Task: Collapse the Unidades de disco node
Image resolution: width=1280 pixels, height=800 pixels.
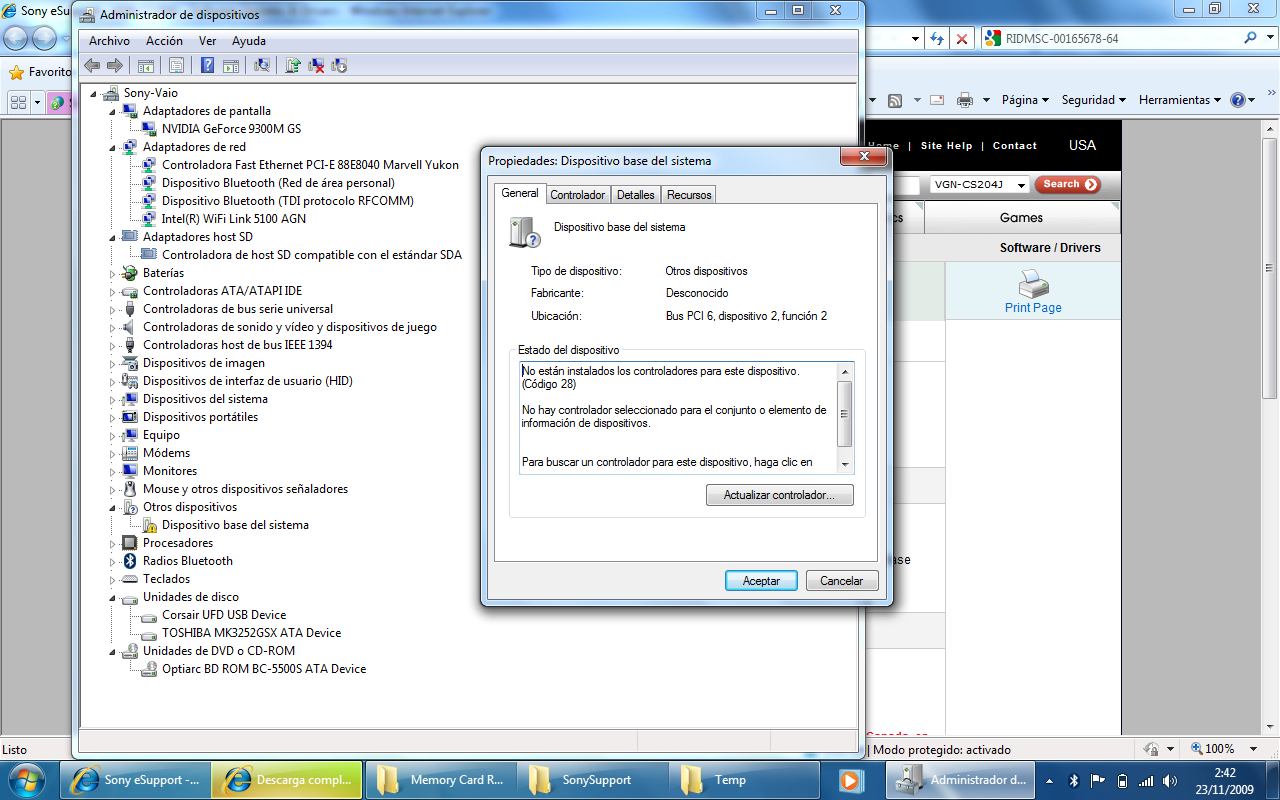Action: pos(113,597)
